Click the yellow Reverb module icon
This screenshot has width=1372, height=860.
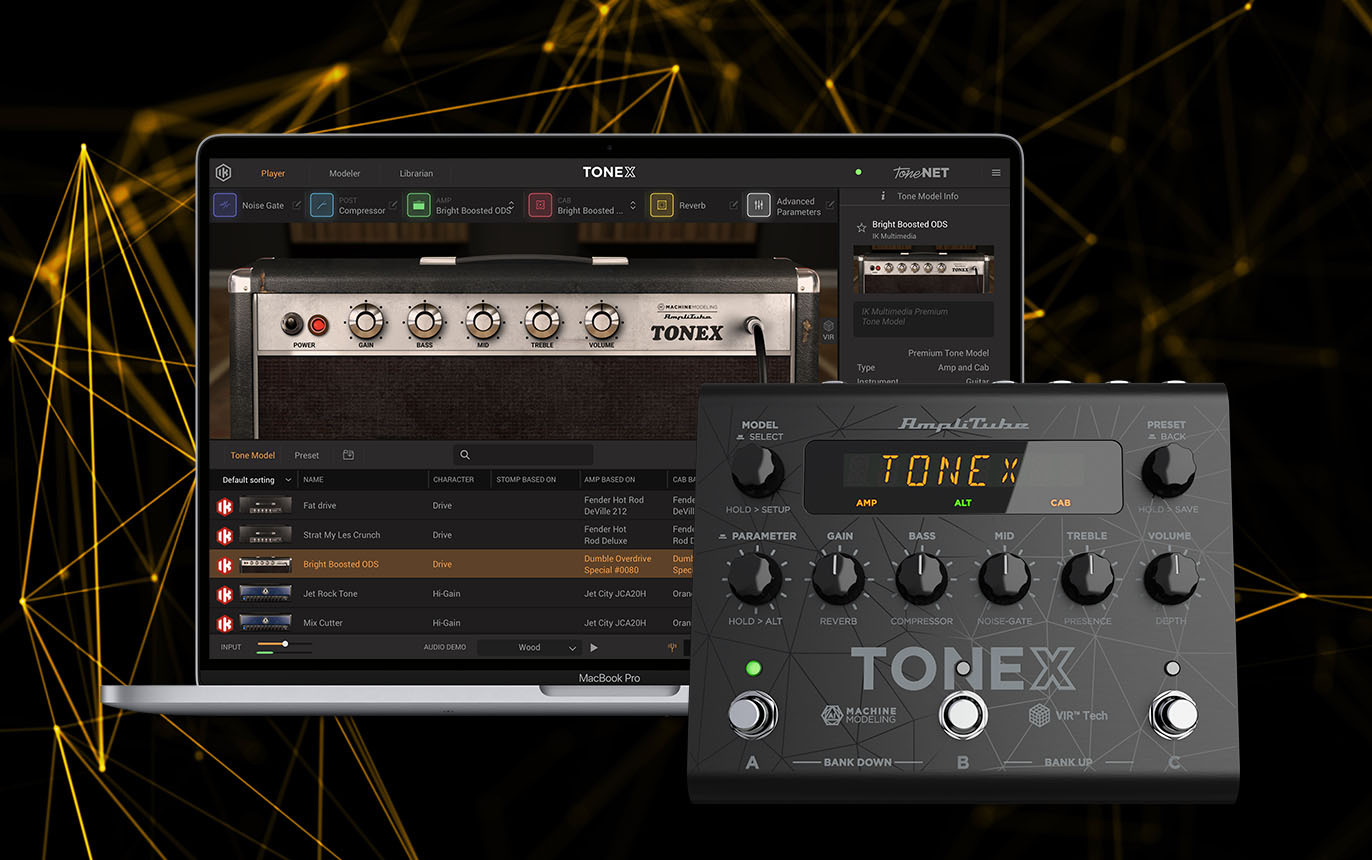click(661, 205)
